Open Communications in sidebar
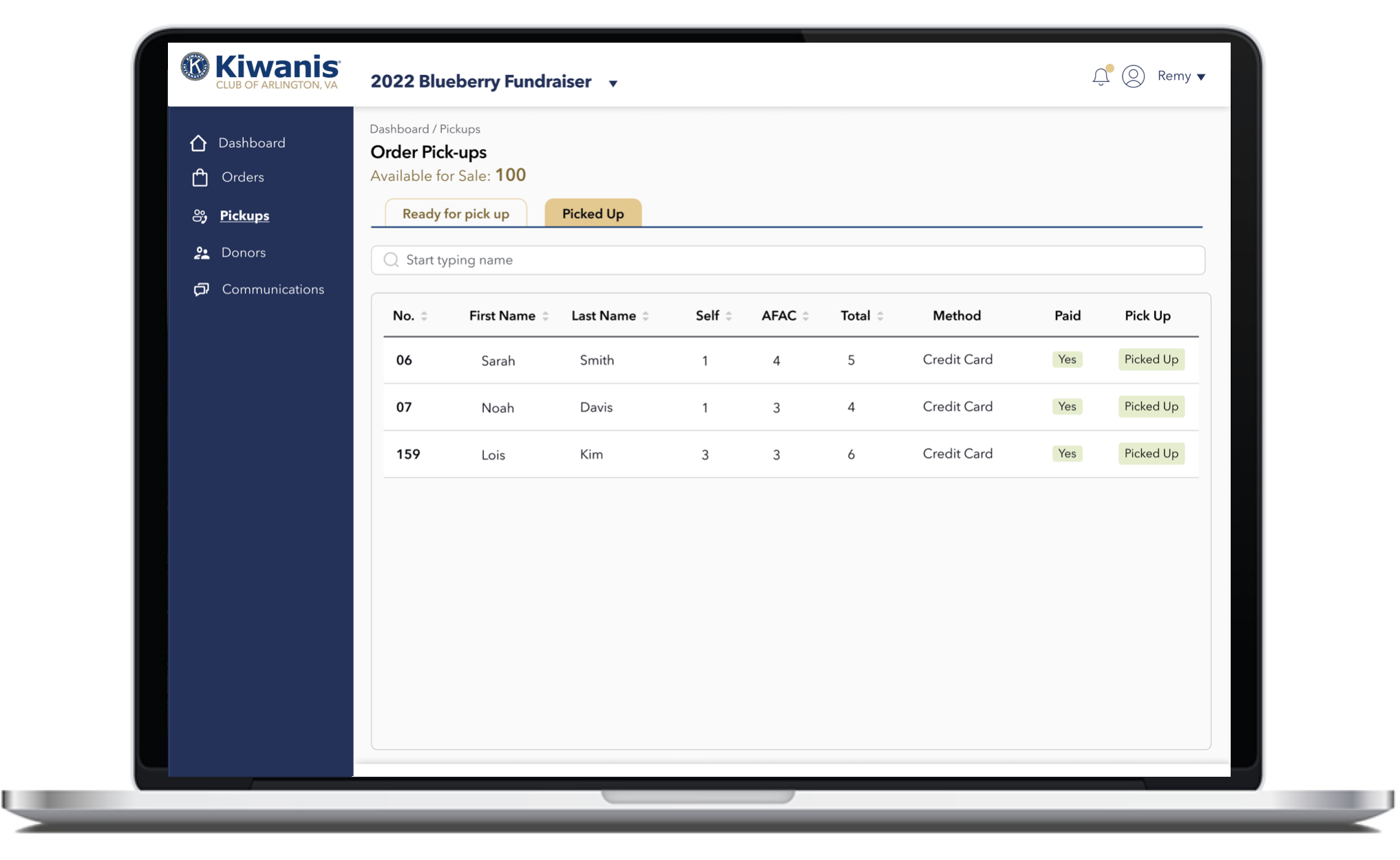Screen dimensions: 1400x860 pyautogui.click(x=273, y=289)
